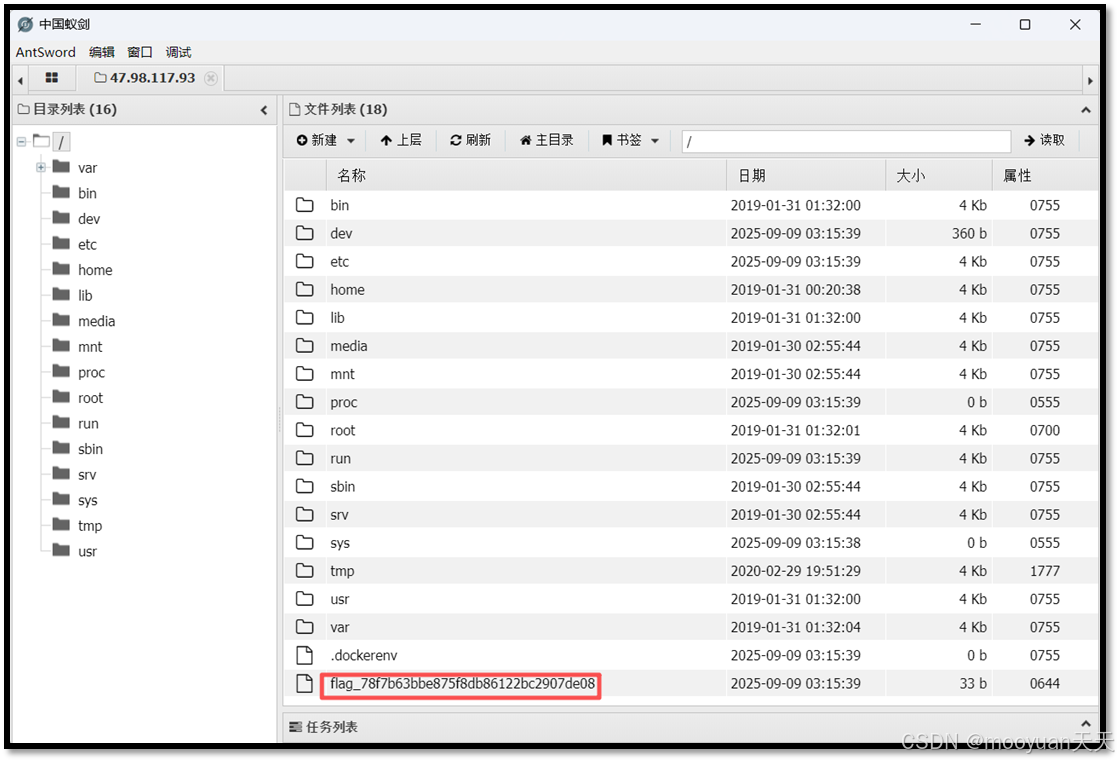1119x762 pixels.
Task: Select tmp folder in directory tree
Action: 90,526
